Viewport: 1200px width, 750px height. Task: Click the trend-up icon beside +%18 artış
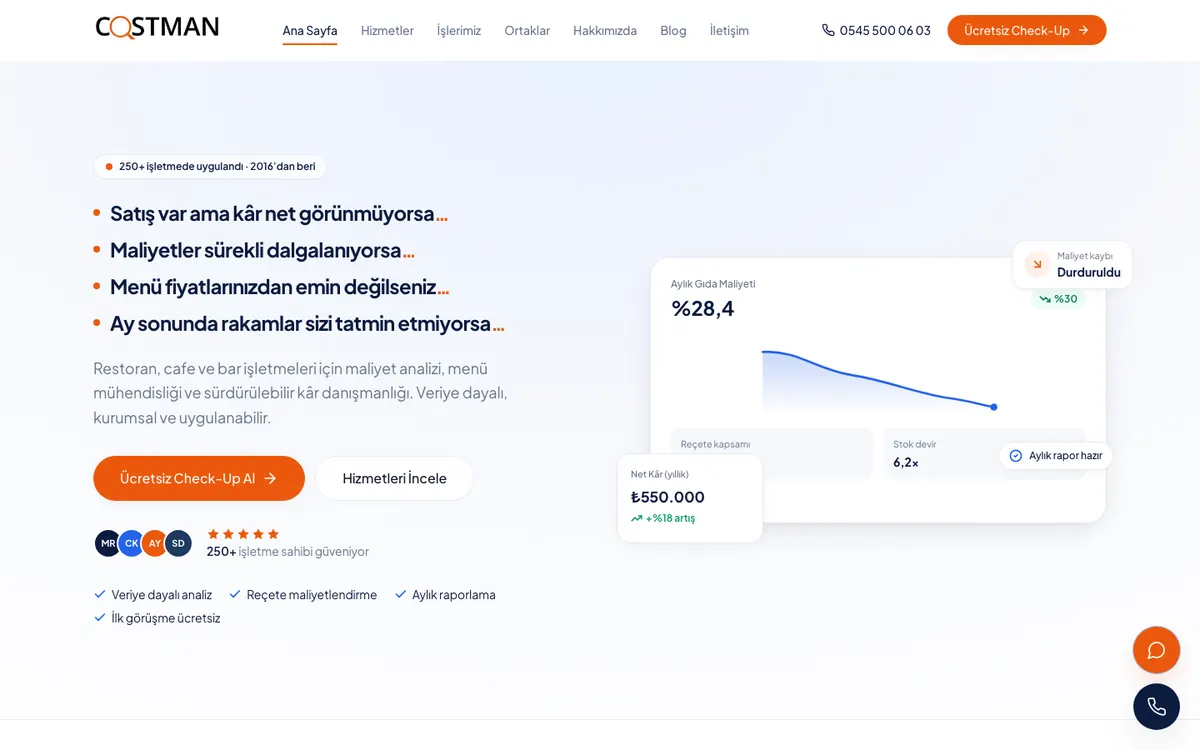(637, 518)
